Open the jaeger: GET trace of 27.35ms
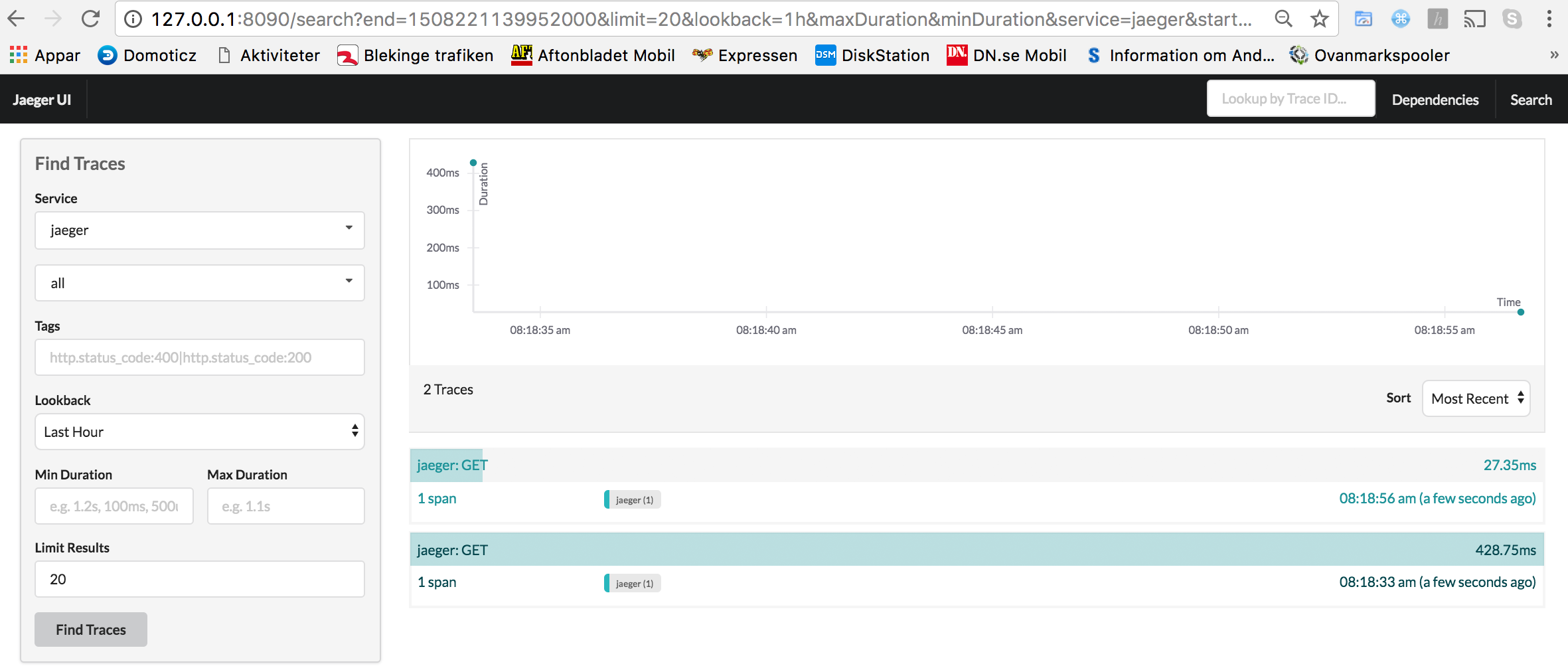Viewport: 1568px width, 672px height. click(x=977, y=465)
